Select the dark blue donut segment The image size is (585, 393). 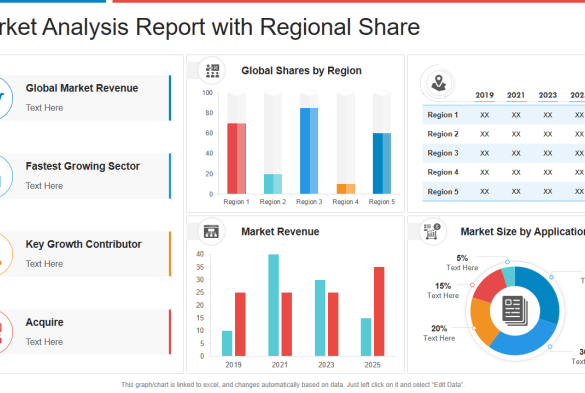point(542,293)
